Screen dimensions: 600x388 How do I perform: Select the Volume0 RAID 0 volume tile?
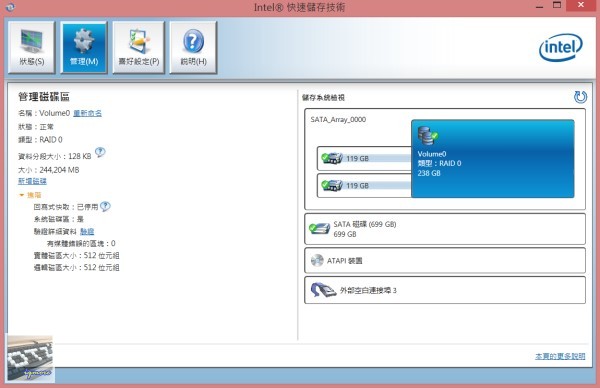click(492, 159)
